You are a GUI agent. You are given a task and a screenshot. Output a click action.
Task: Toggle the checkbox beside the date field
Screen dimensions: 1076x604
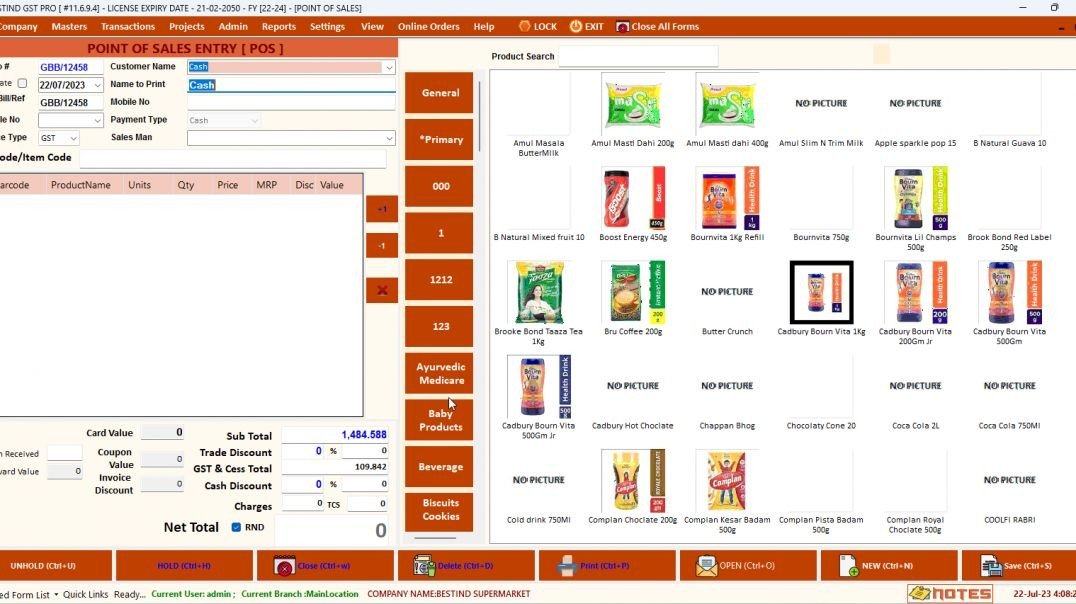point(22,84)
